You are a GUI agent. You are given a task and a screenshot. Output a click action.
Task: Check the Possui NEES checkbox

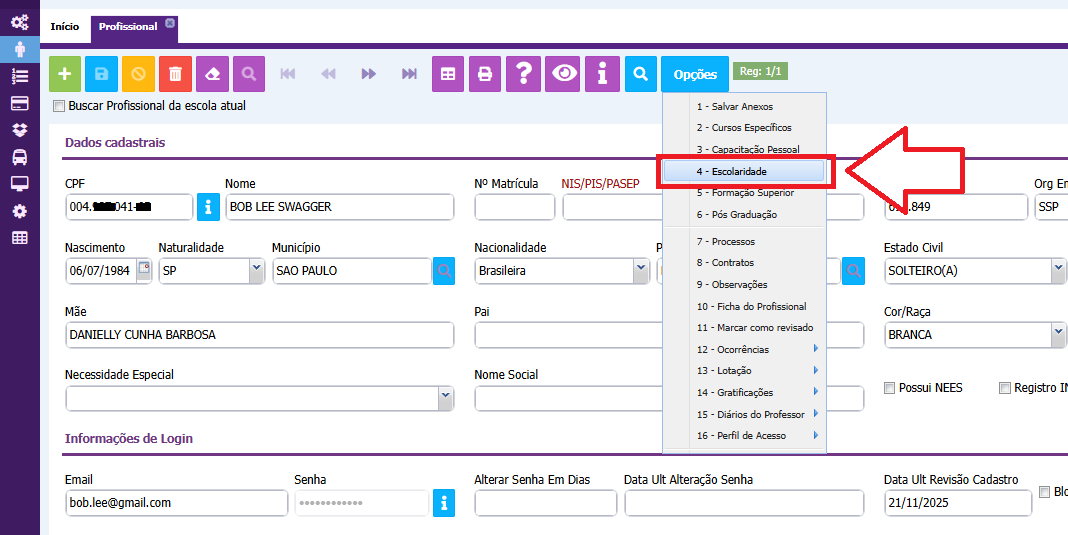click(x=890, y=388)
